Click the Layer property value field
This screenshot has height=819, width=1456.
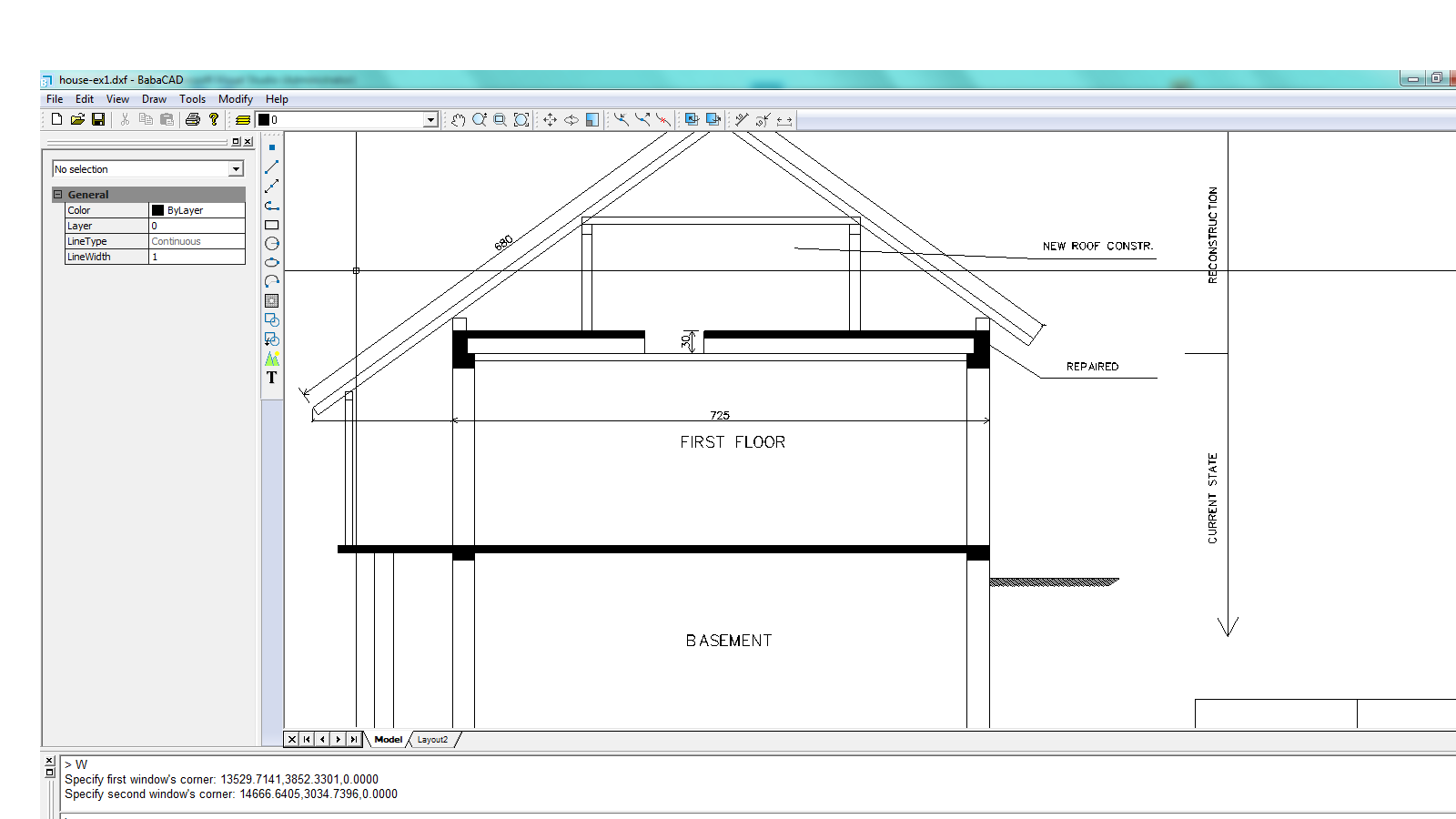coord(197,226)
